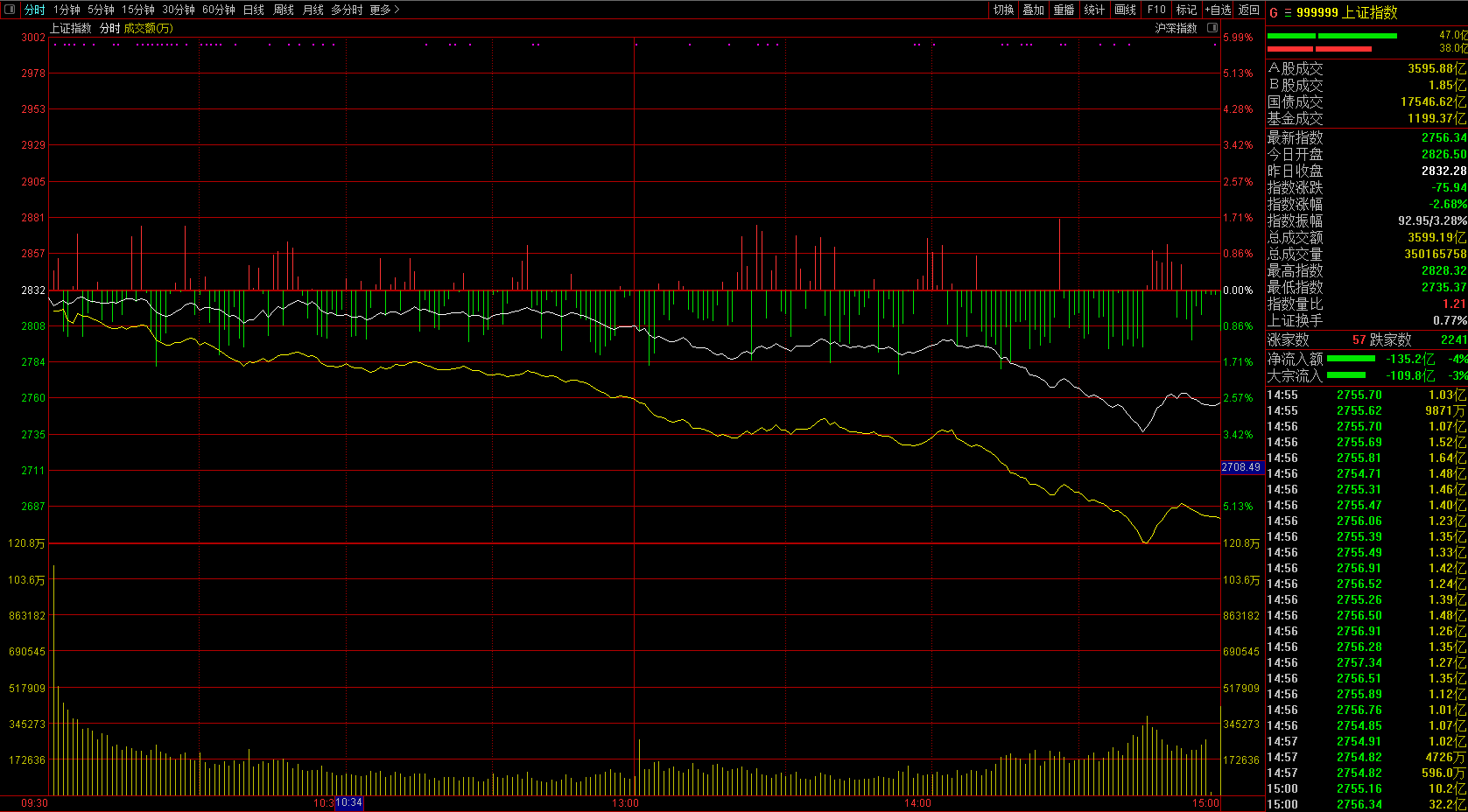Click the 标记 mark button
Image resolution: width=1468 pixels, height=812 pixels.
coord(1186,10)
